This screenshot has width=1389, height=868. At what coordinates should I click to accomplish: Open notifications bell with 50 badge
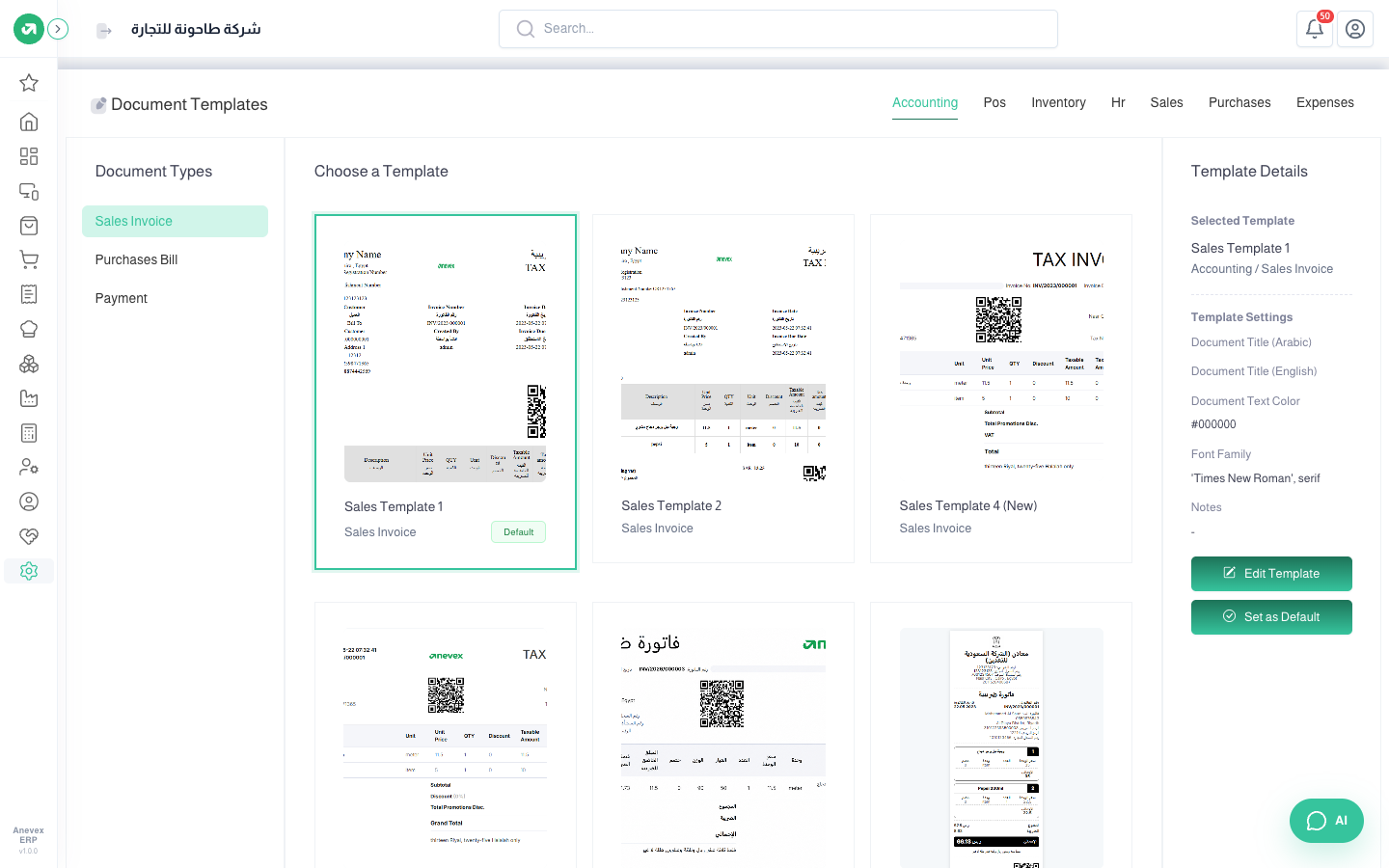coord(1315,29)
